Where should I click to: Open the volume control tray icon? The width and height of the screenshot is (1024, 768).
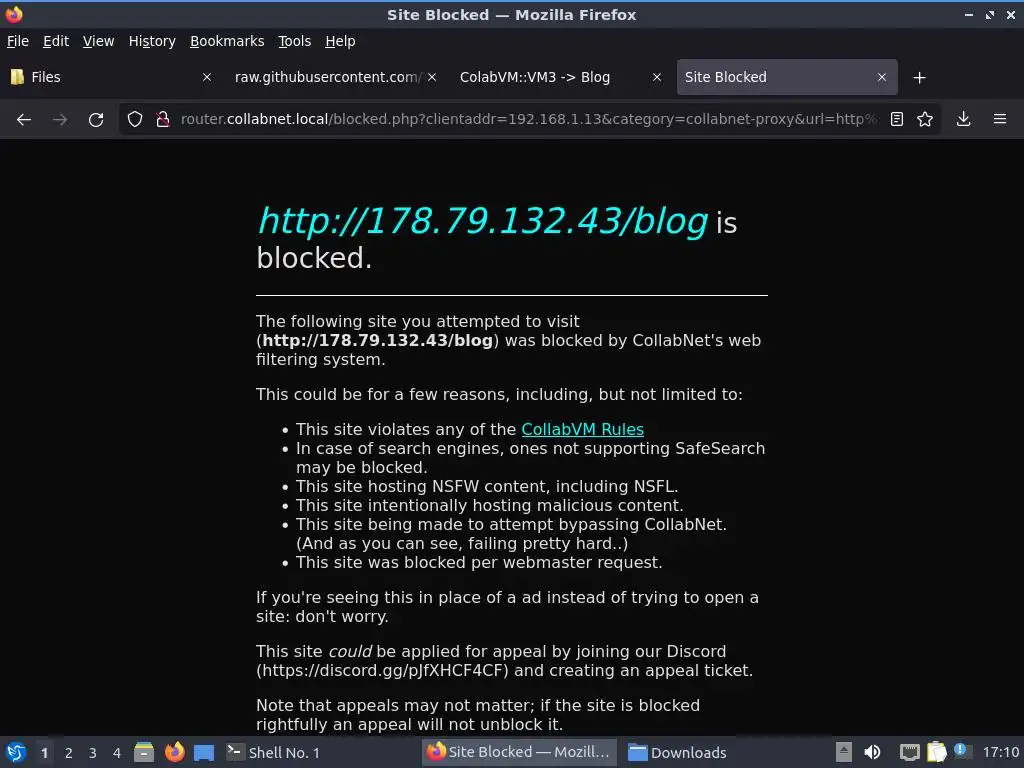tap(872, 752)
